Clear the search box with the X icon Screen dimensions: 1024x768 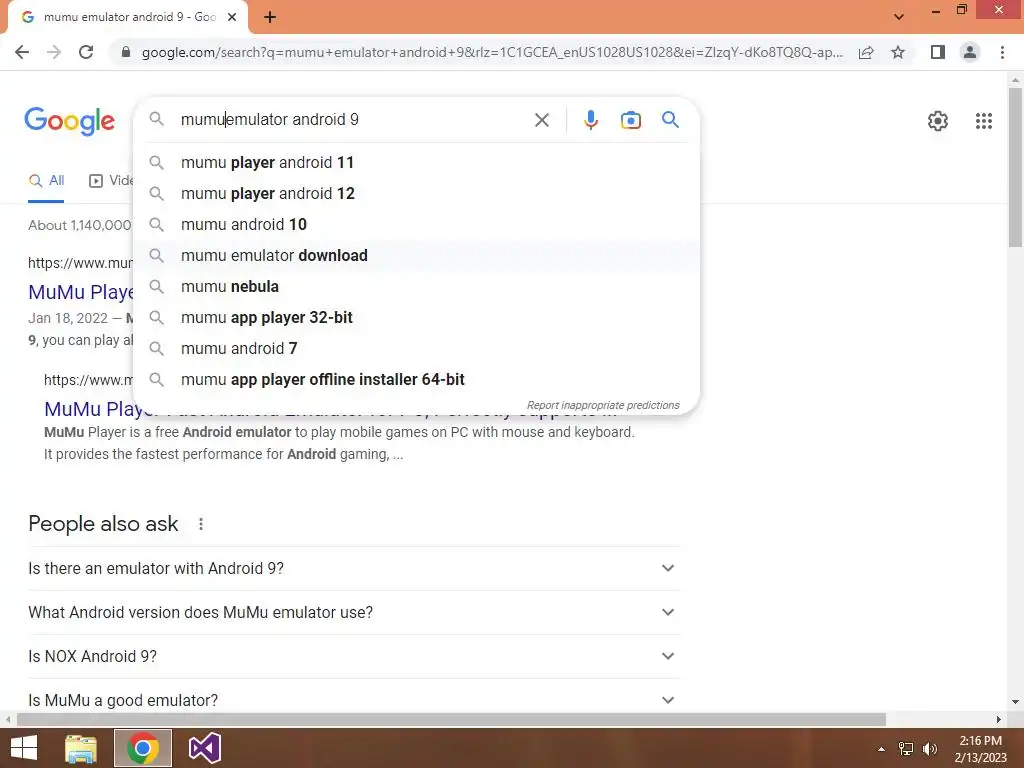point(541,120)
